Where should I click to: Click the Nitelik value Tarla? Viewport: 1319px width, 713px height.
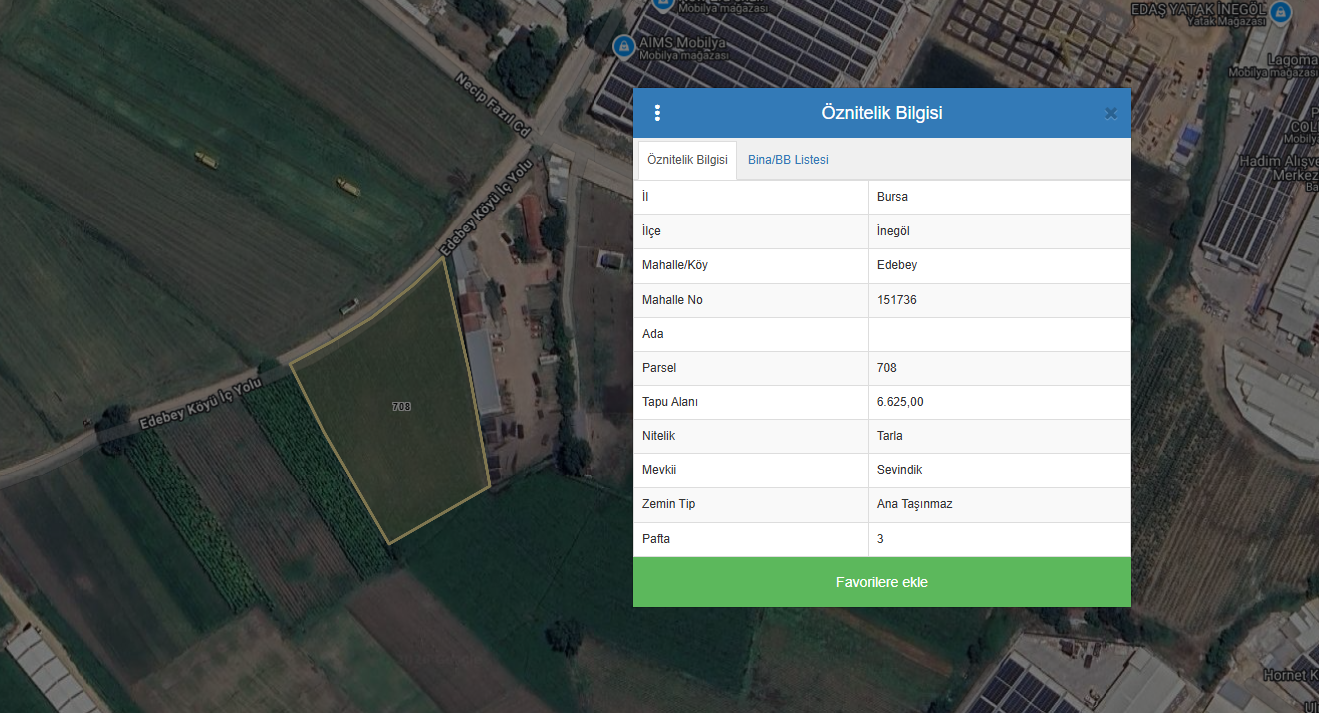point(890,436)
